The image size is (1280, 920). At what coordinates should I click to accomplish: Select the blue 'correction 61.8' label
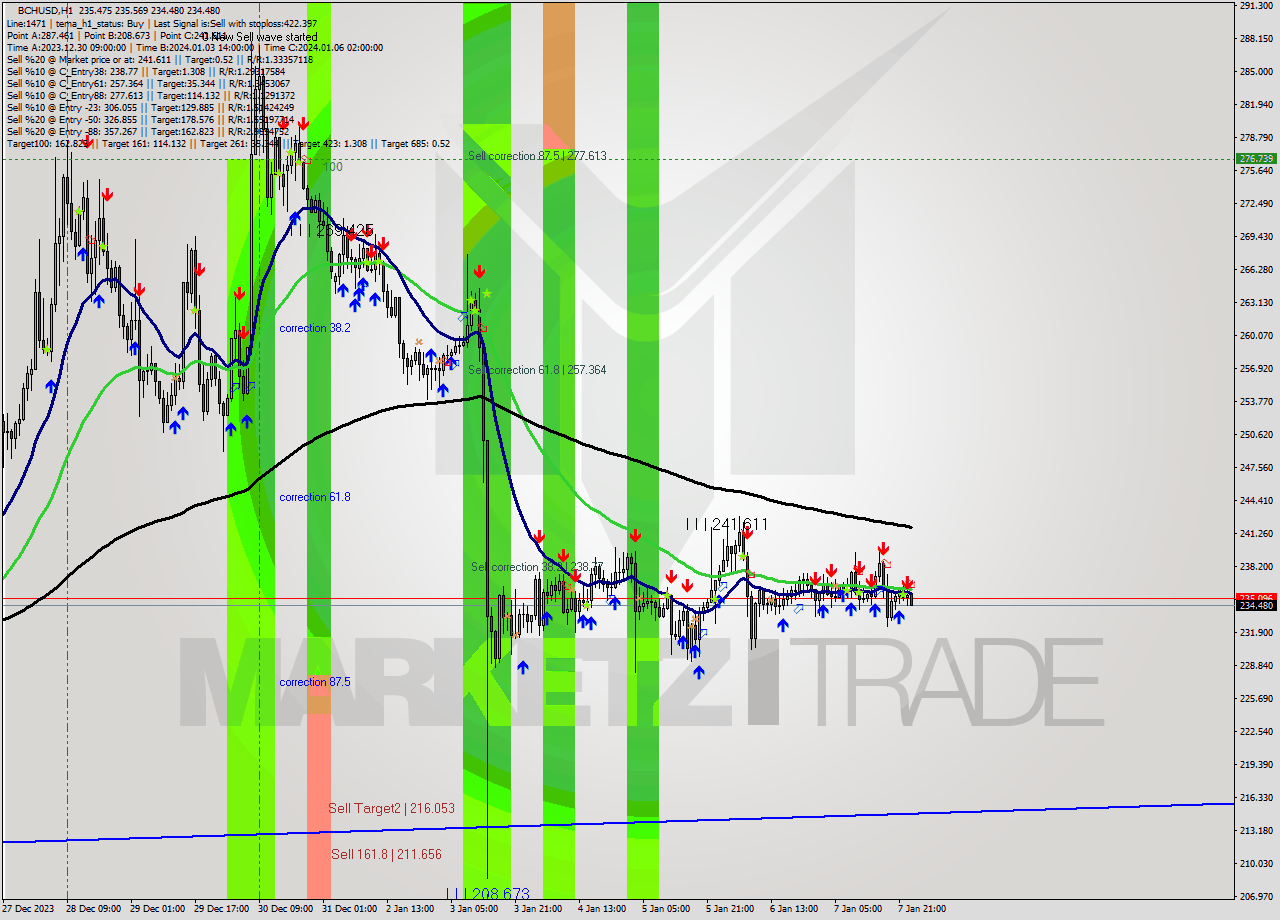[x=315, y=497]
